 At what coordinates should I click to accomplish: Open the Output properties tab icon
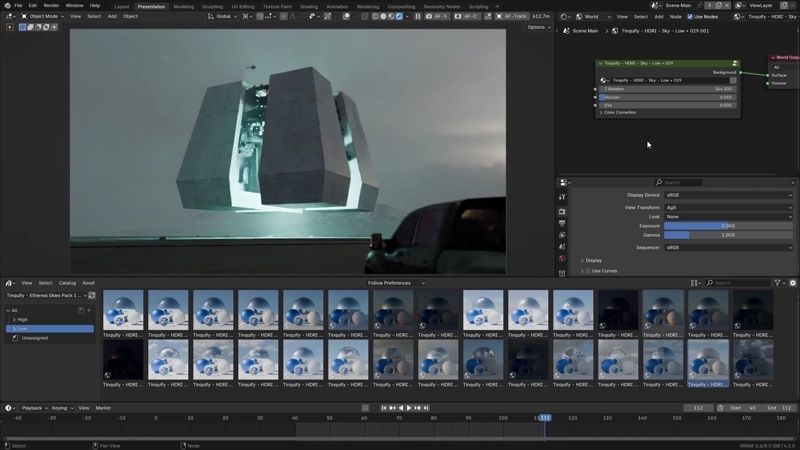[x=562, y=223]
